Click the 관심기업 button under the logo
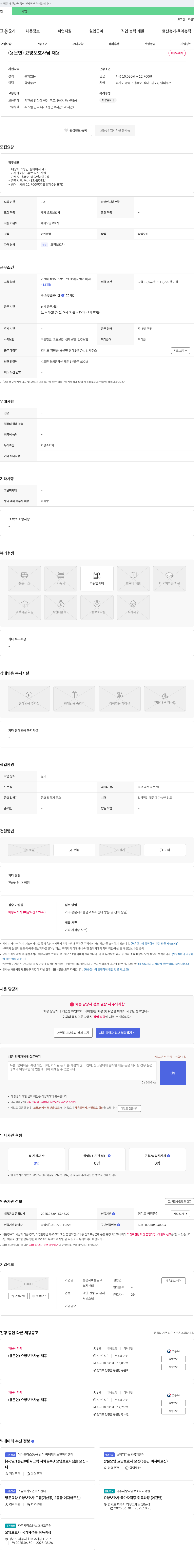The image size is (194, 1568). point(18,1296)
